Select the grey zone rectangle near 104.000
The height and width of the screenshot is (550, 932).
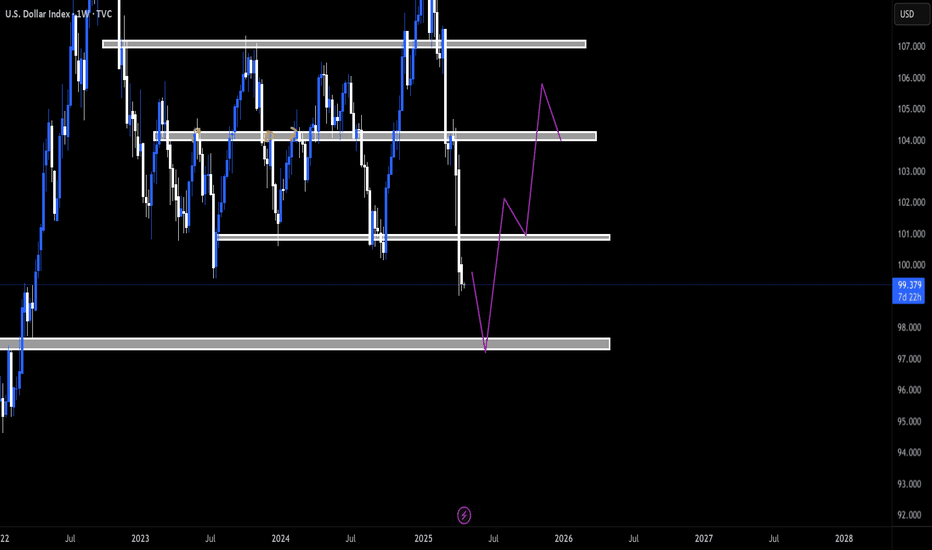click(x=375, y=136)
